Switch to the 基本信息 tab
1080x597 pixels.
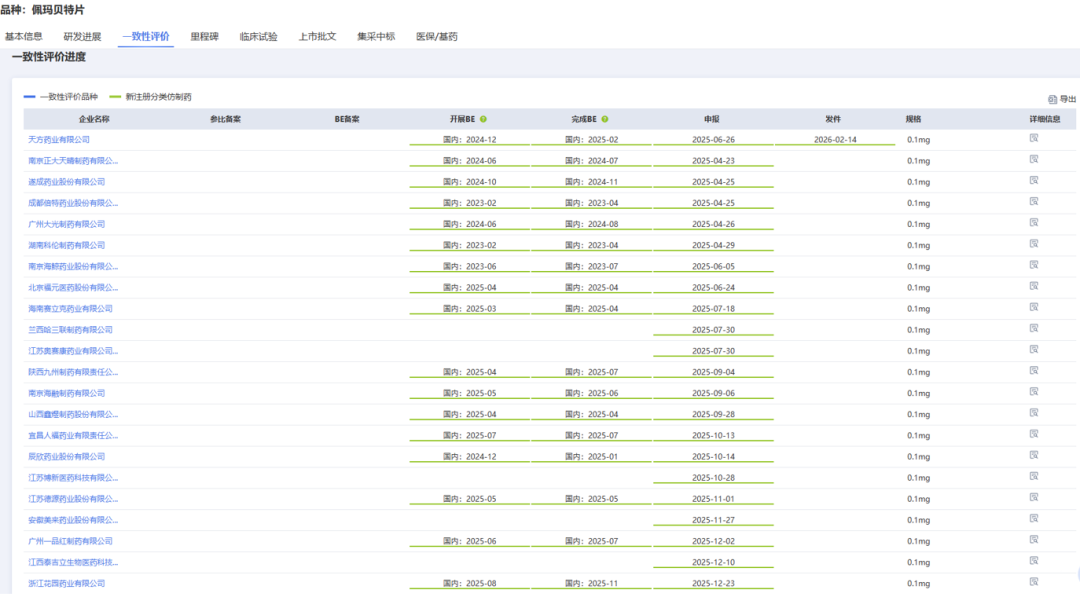[24, 37]
